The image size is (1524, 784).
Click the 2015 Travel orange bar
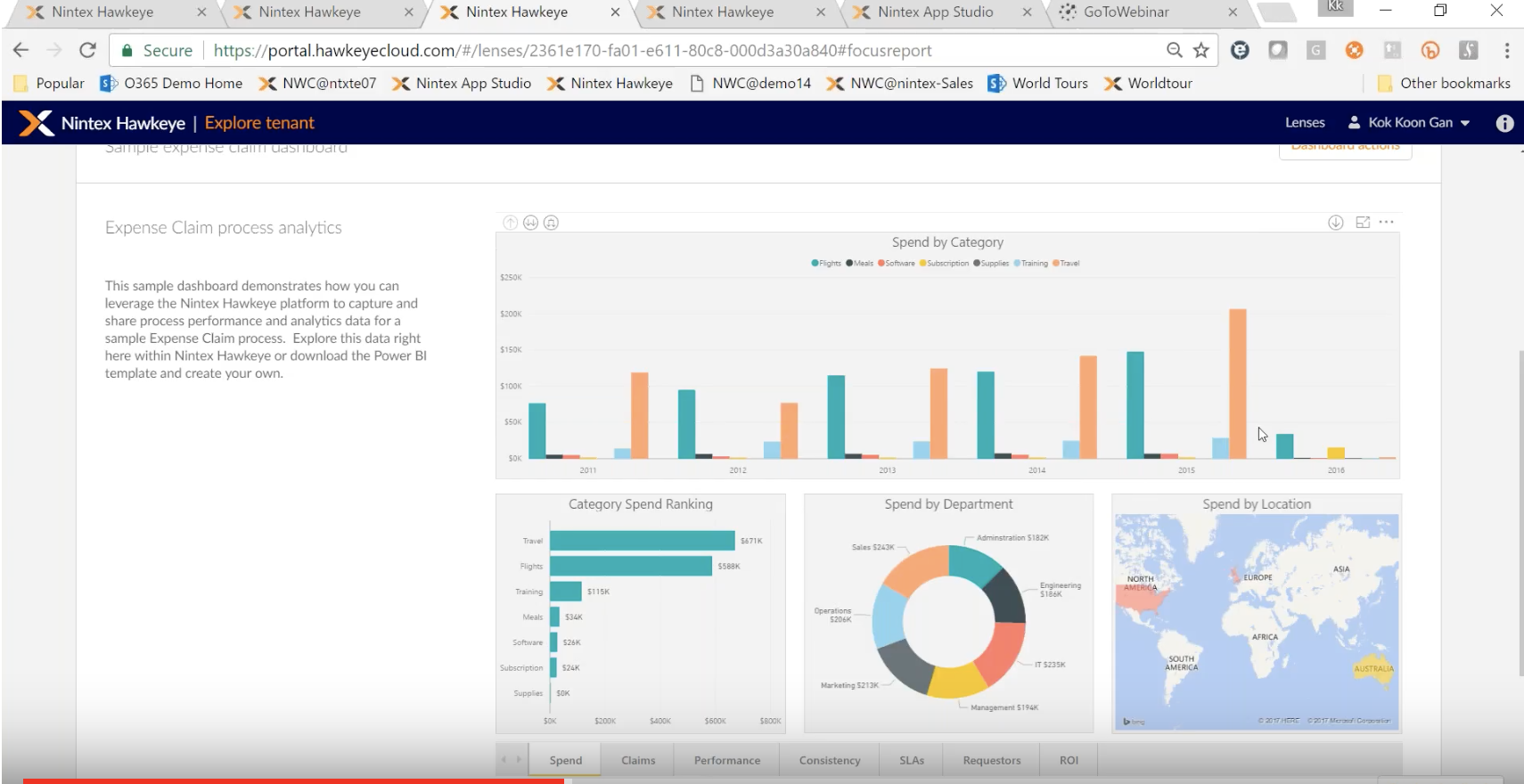1238,384
